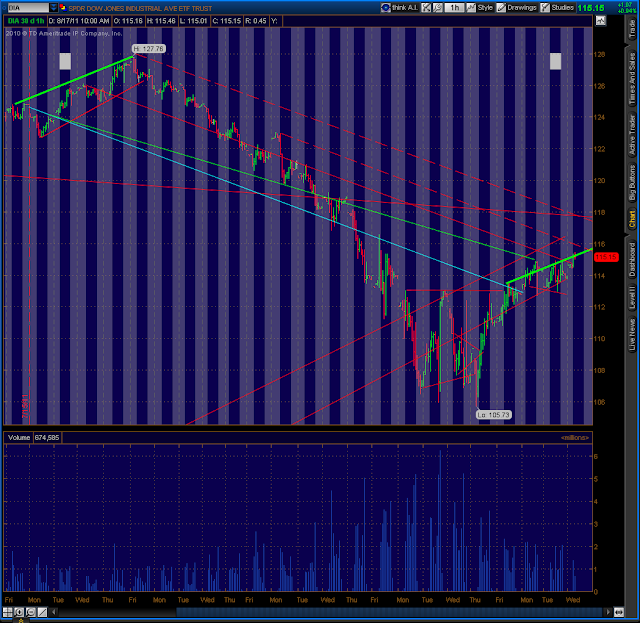
Task: Click the crossed-tools chart settings icon
Action: coord(426,7)
